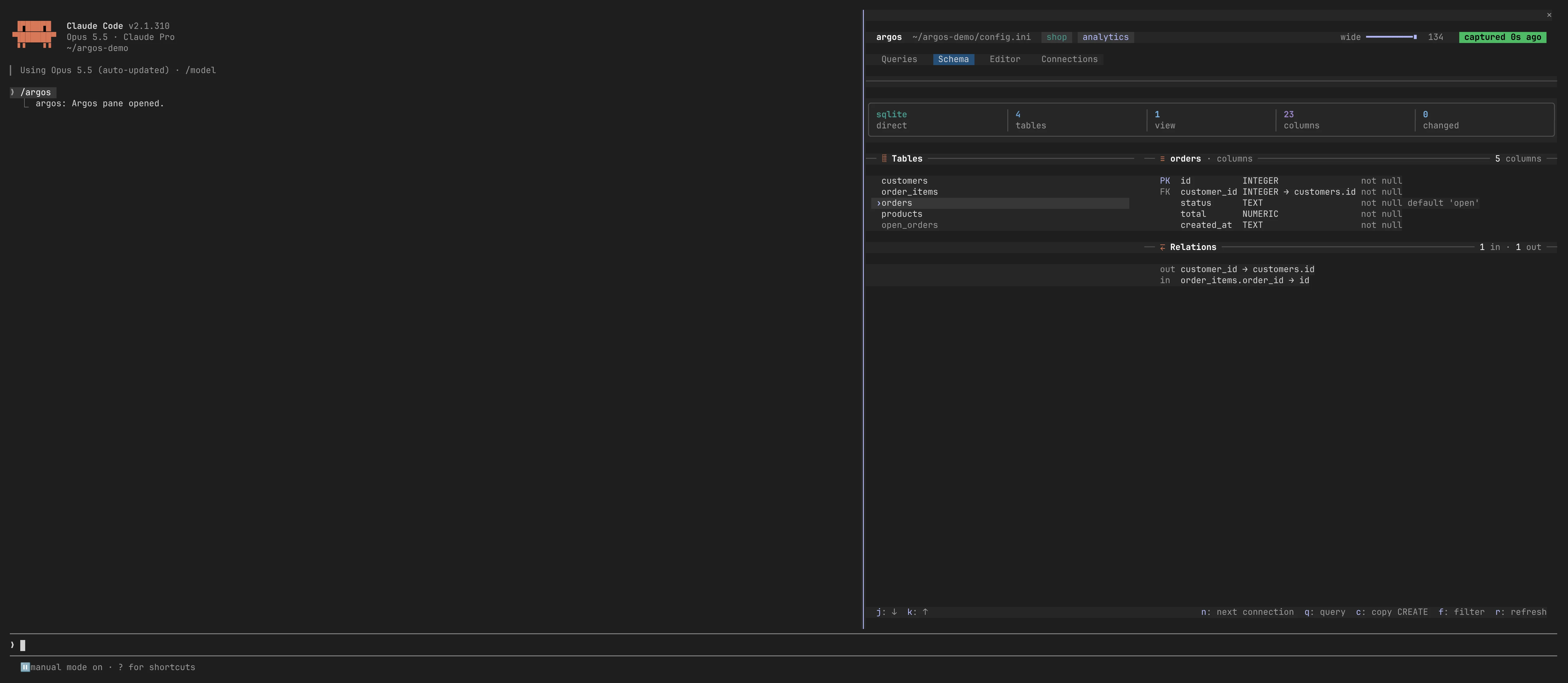Click the created_at column name
The image size is (1568, 683).
pos(1206,225)
